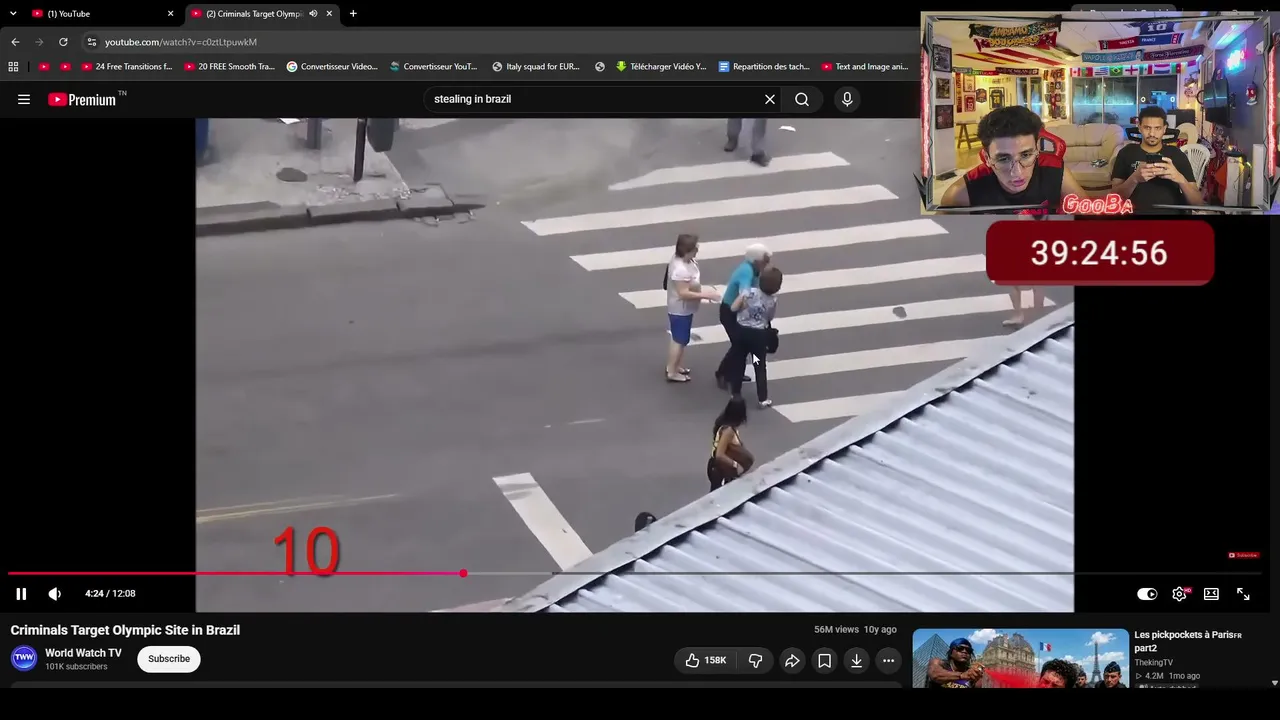Mute the tab via its speaker icon

pos(313,14)
